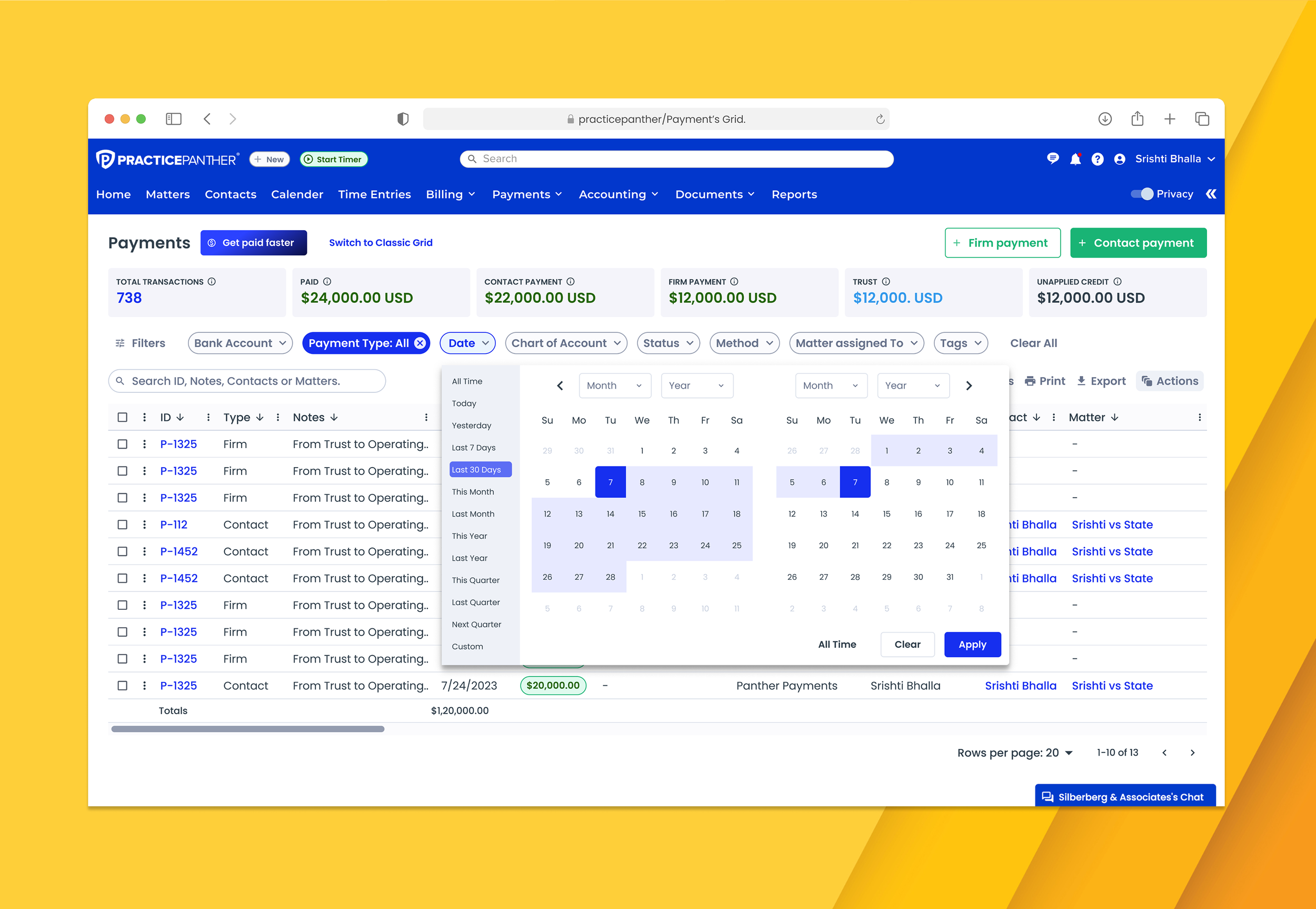Check the select-all checkbox in table header
Image resolution: width=1316 pixels, height=909 pixels.
122,418
